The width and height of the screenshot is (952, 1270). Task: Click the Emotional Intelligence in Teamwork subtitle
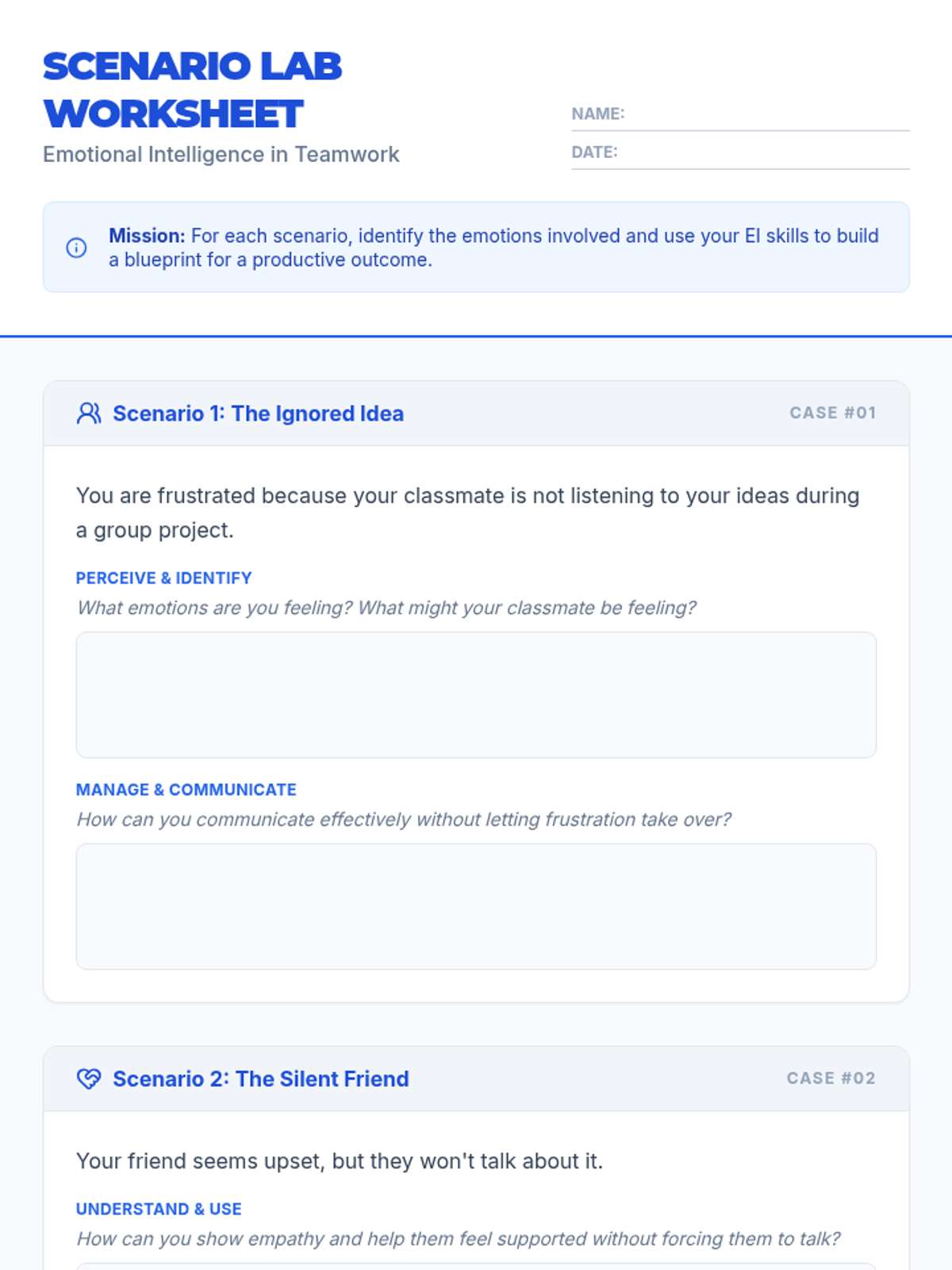point(221,154)
